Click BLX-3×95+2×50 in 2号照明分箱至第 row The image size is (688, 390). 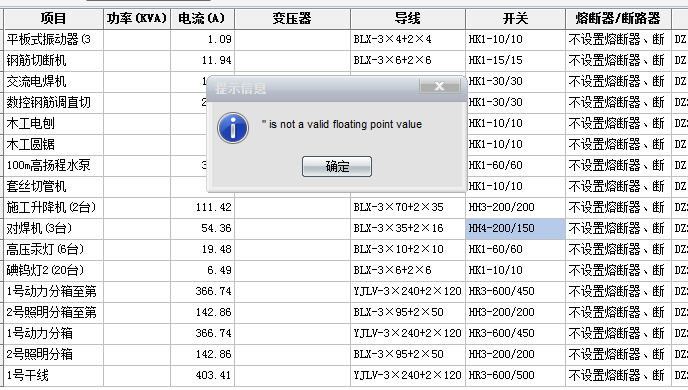408,313
